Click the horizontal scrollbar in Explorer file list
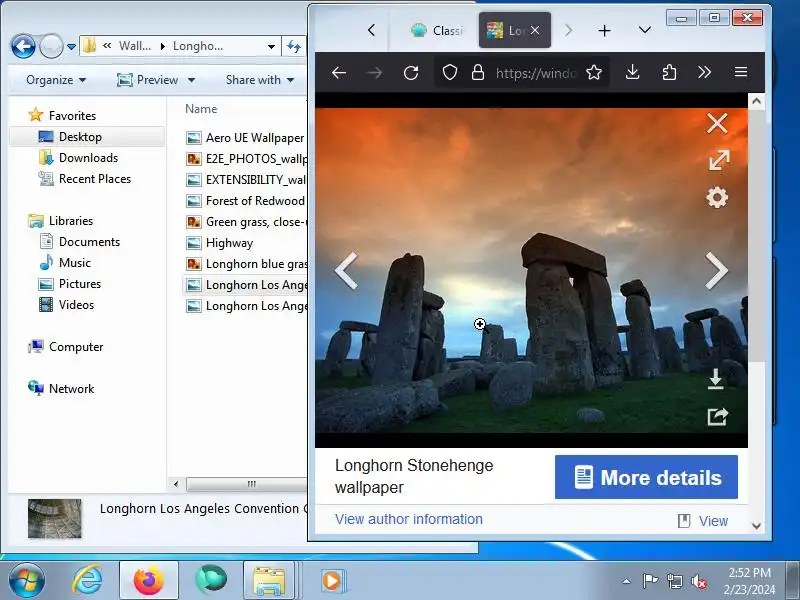This screenshot has height=600, width=800. click(x=246, y=484)
